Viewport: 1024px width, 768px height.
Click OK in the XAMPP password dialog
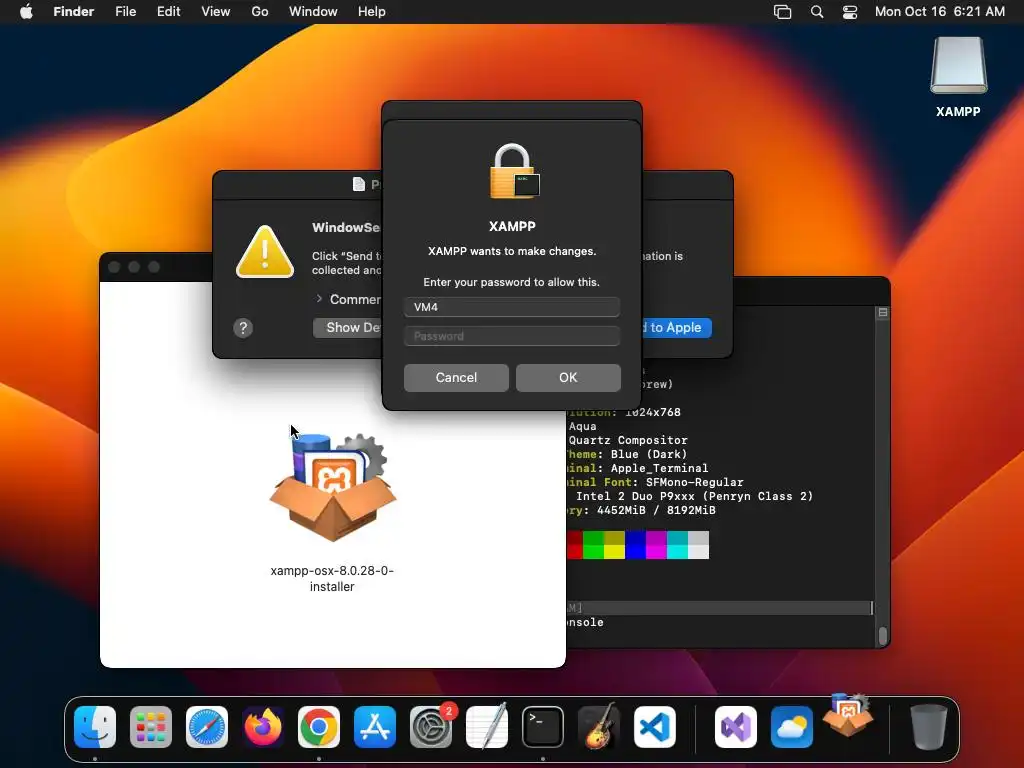coord(568,377)
